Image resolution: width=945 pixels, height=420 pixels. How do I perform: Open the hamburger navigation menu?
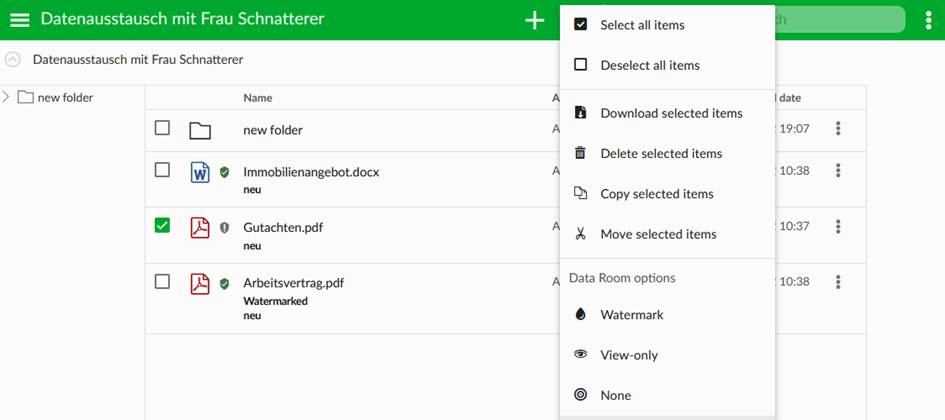[20, 19]
